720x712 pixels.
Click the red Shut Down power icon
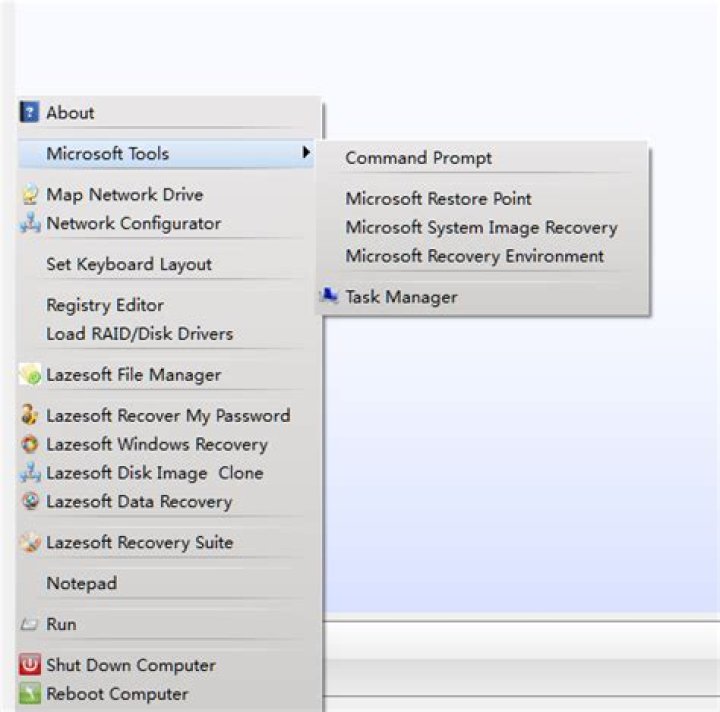pos(30,665)
